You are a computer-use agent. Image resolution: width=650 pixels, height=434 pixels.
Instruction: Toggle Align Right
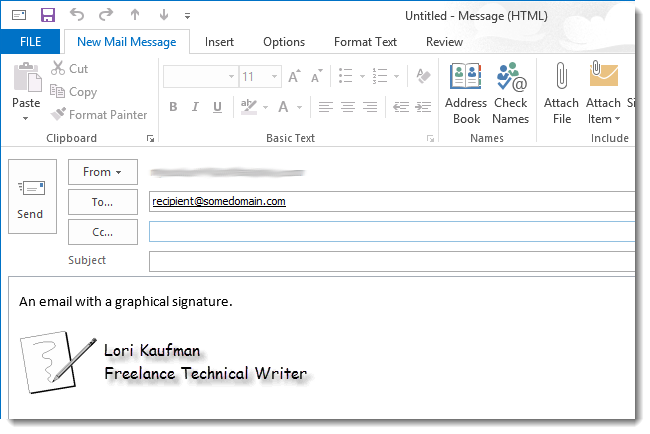coord(370,107)
